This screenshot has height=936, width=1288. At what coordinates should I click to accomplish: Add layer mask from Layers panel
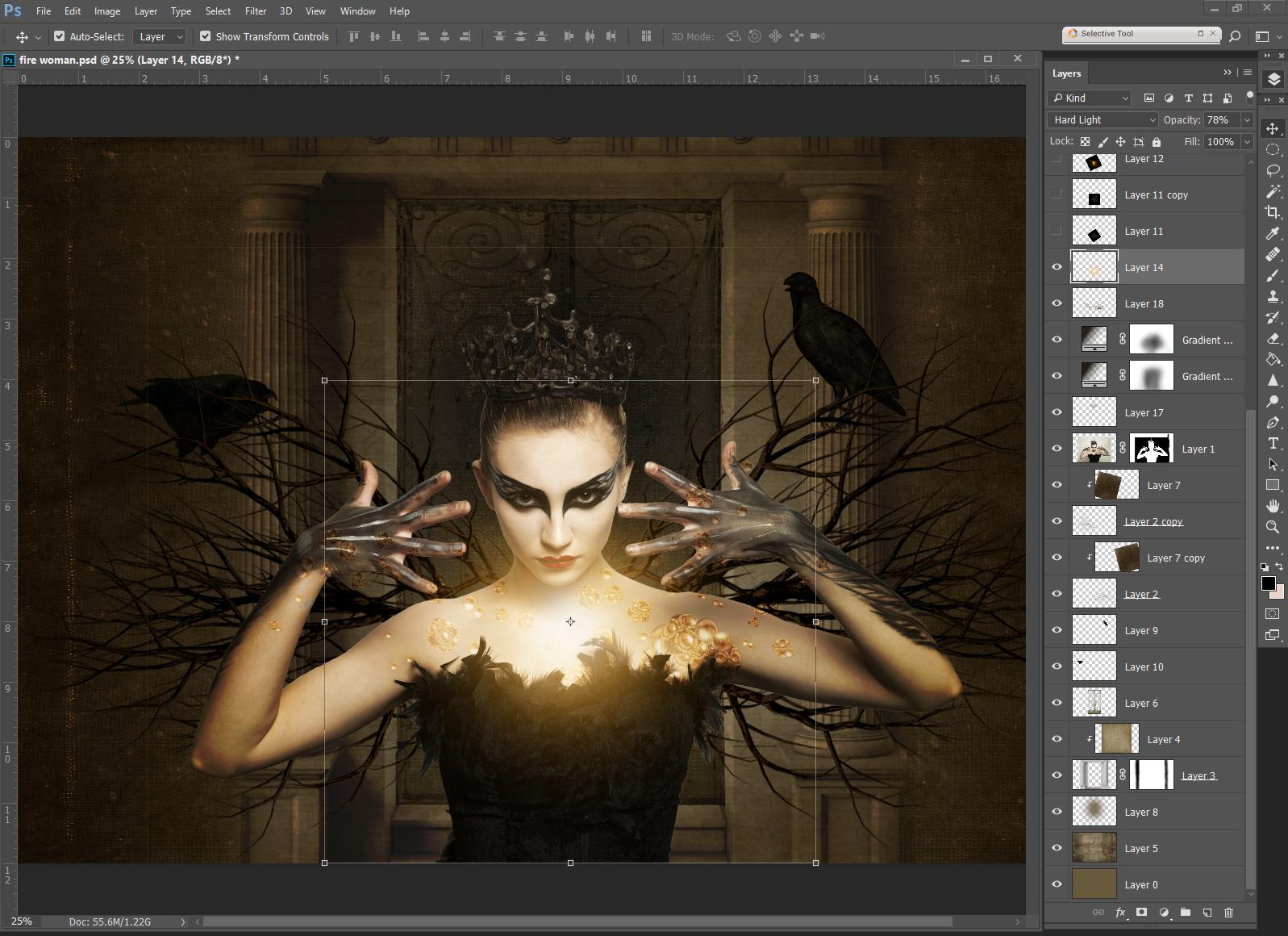click(x=1141, y=913)
